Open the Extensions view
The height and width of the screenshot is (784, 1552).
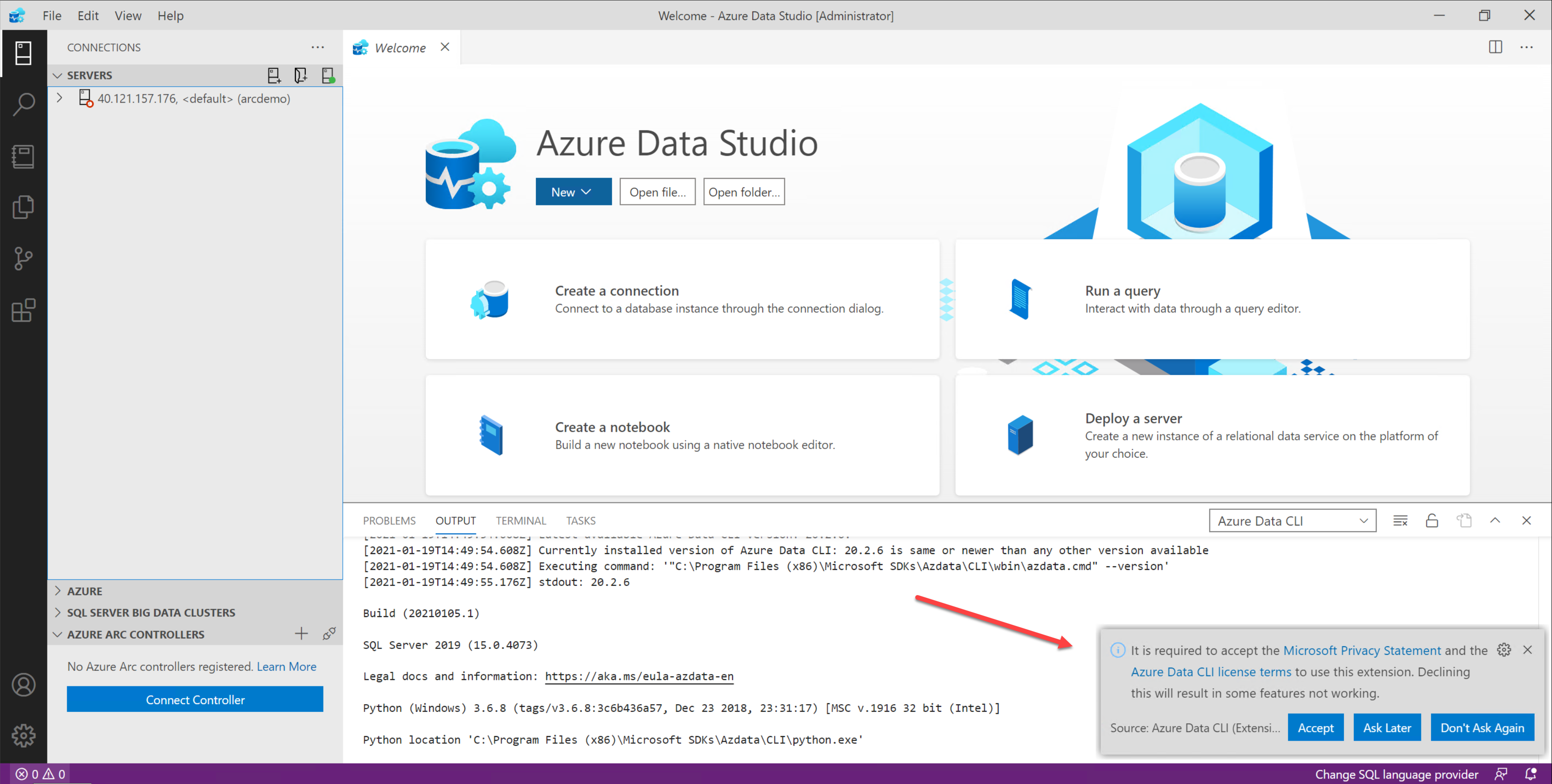[x=24, y=310]
